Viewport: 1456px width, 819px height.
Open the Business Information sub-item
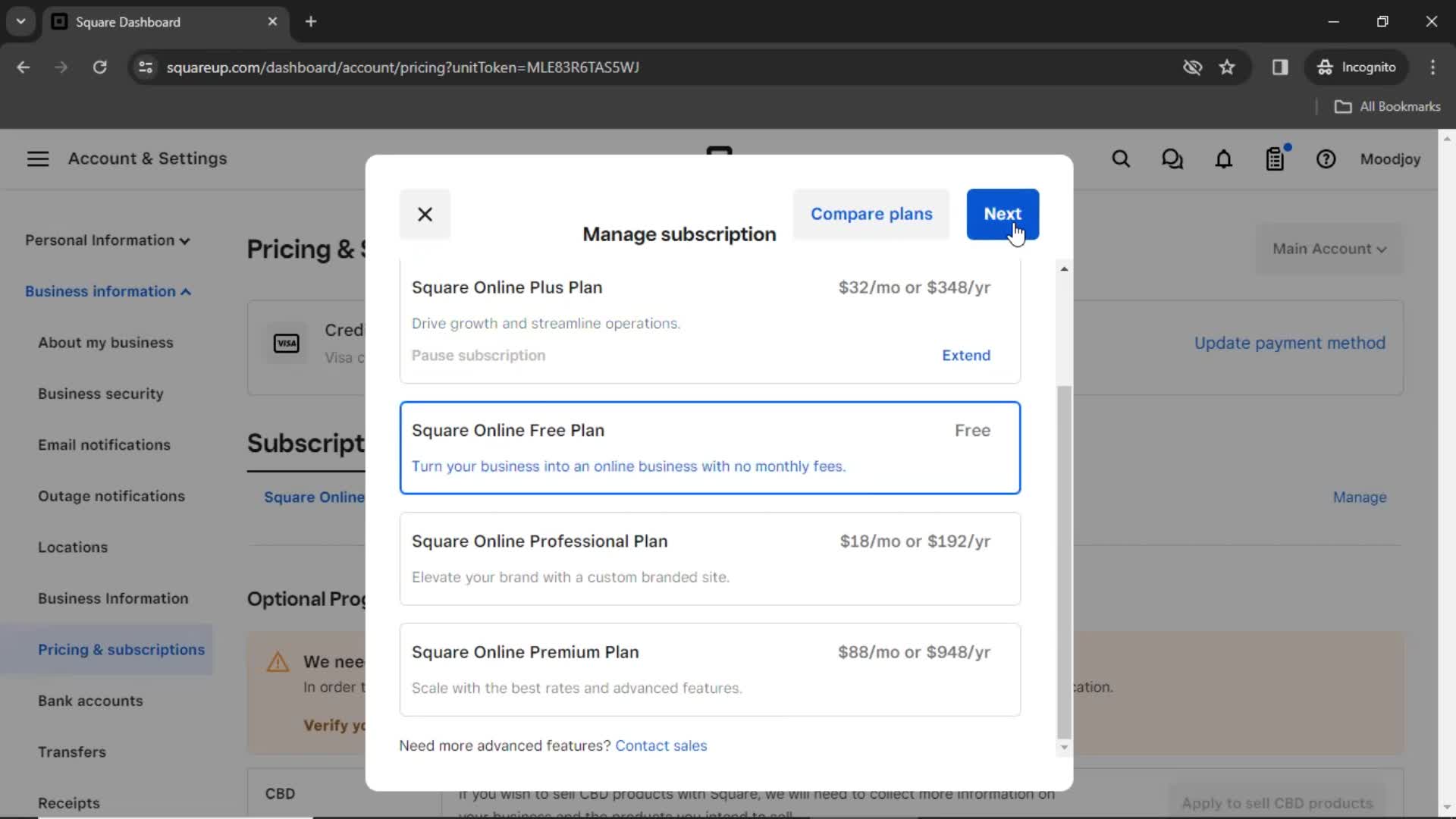113,598
